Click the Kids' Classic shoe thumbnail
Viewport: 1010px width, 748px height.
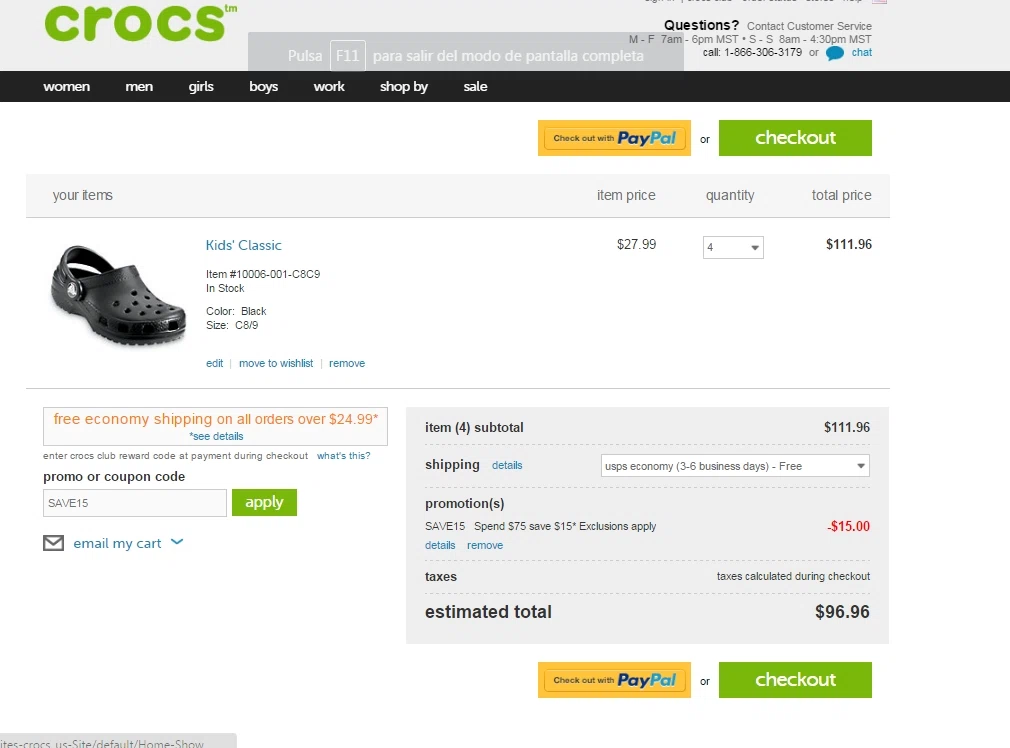[119, 295]
